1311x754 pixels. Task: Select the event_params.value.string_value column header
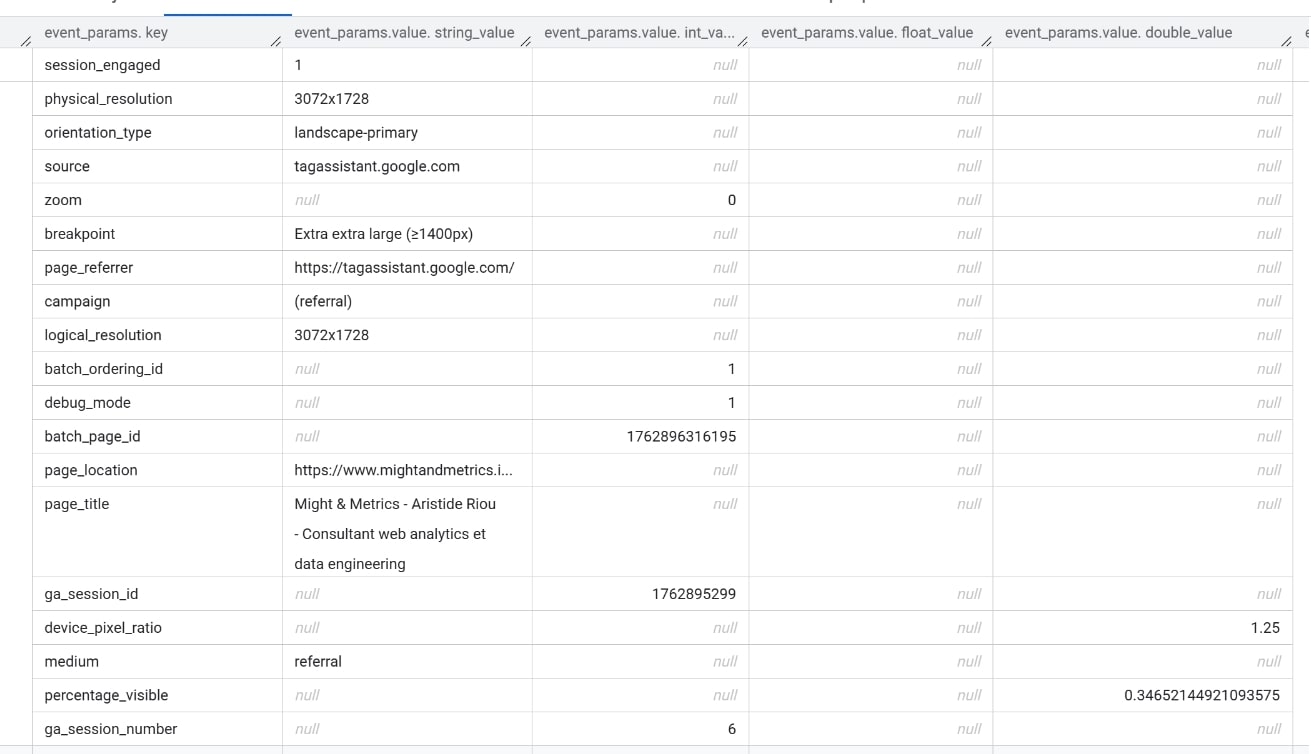point(404,33)
